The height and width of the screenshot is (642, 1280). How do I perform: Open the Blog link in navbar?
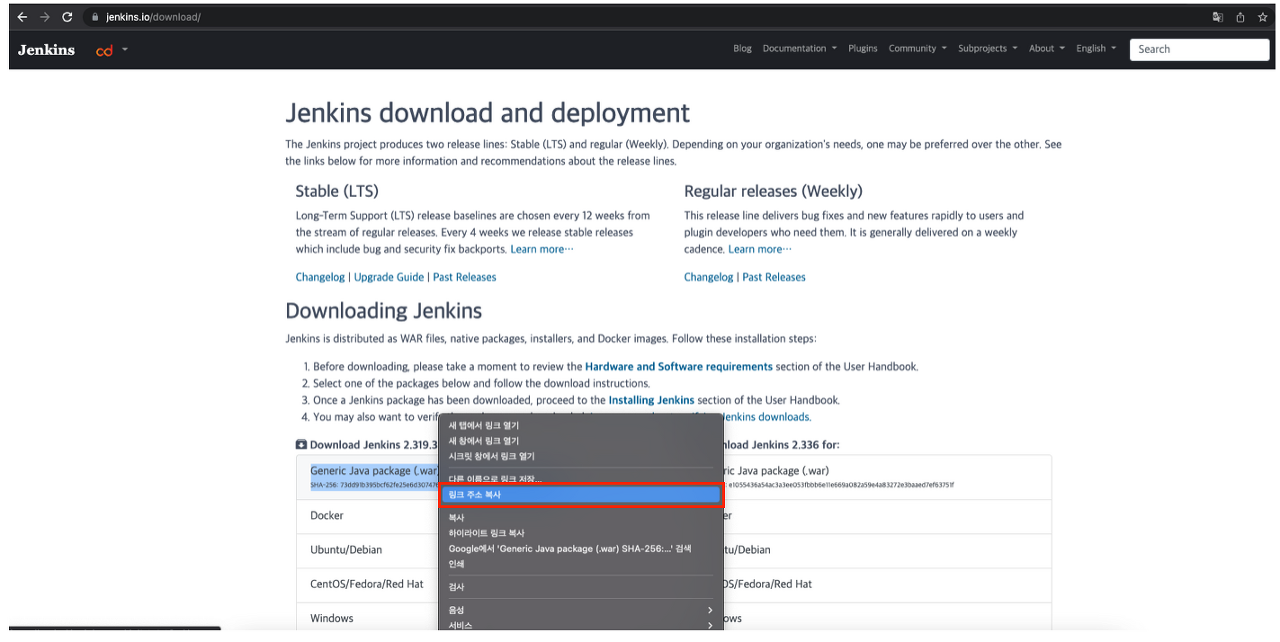[x=742, y=48]
